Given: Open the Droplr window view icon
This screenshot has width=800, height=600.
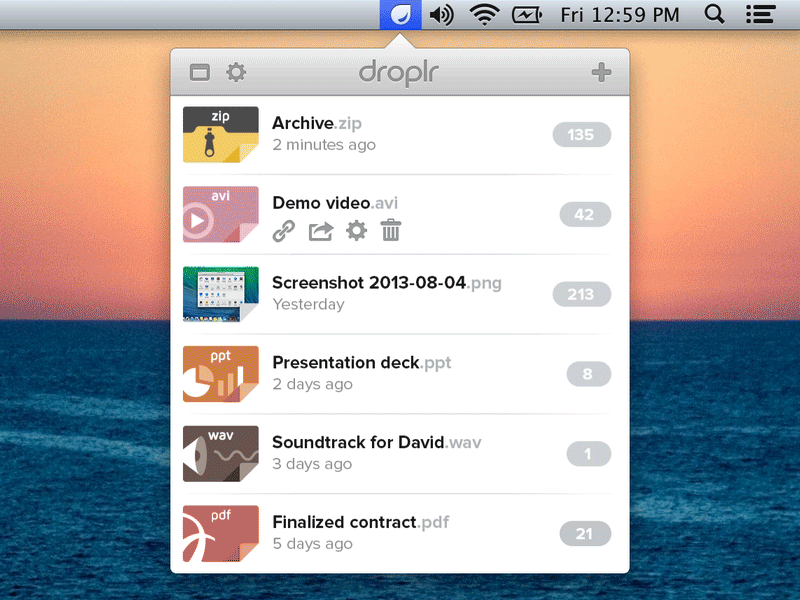Looking at the screenshot, I should point(199,72).
